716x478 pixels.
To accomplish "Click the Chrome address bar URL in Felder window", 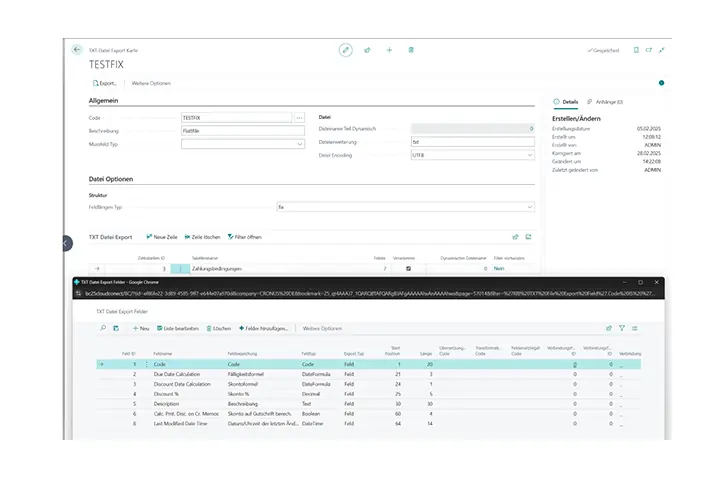I will pos(369,293).
